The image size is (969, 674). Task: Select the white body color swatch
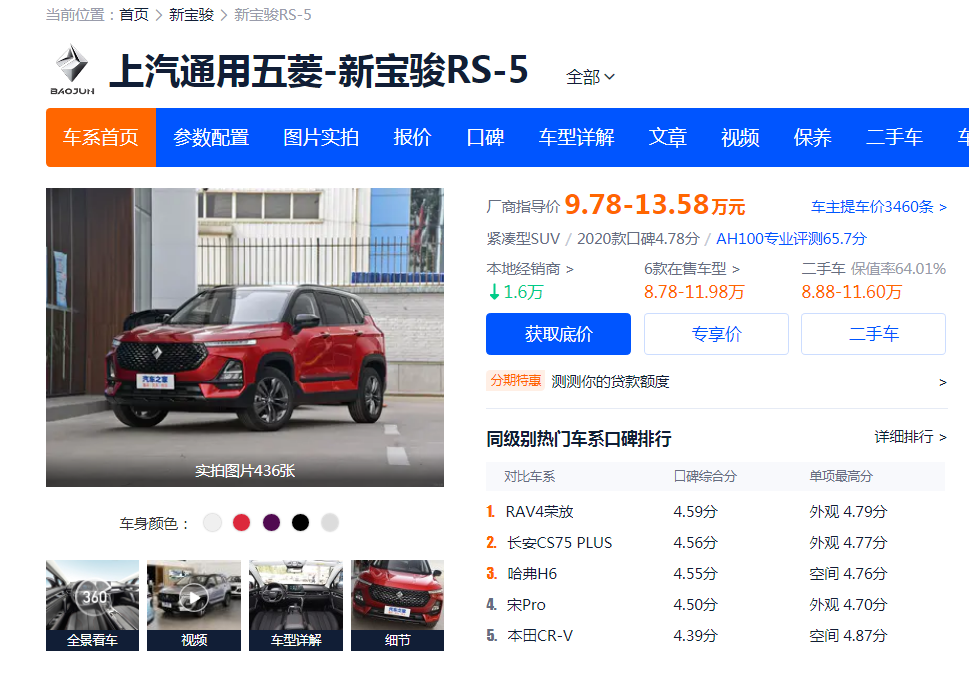(x=212, y=523)
